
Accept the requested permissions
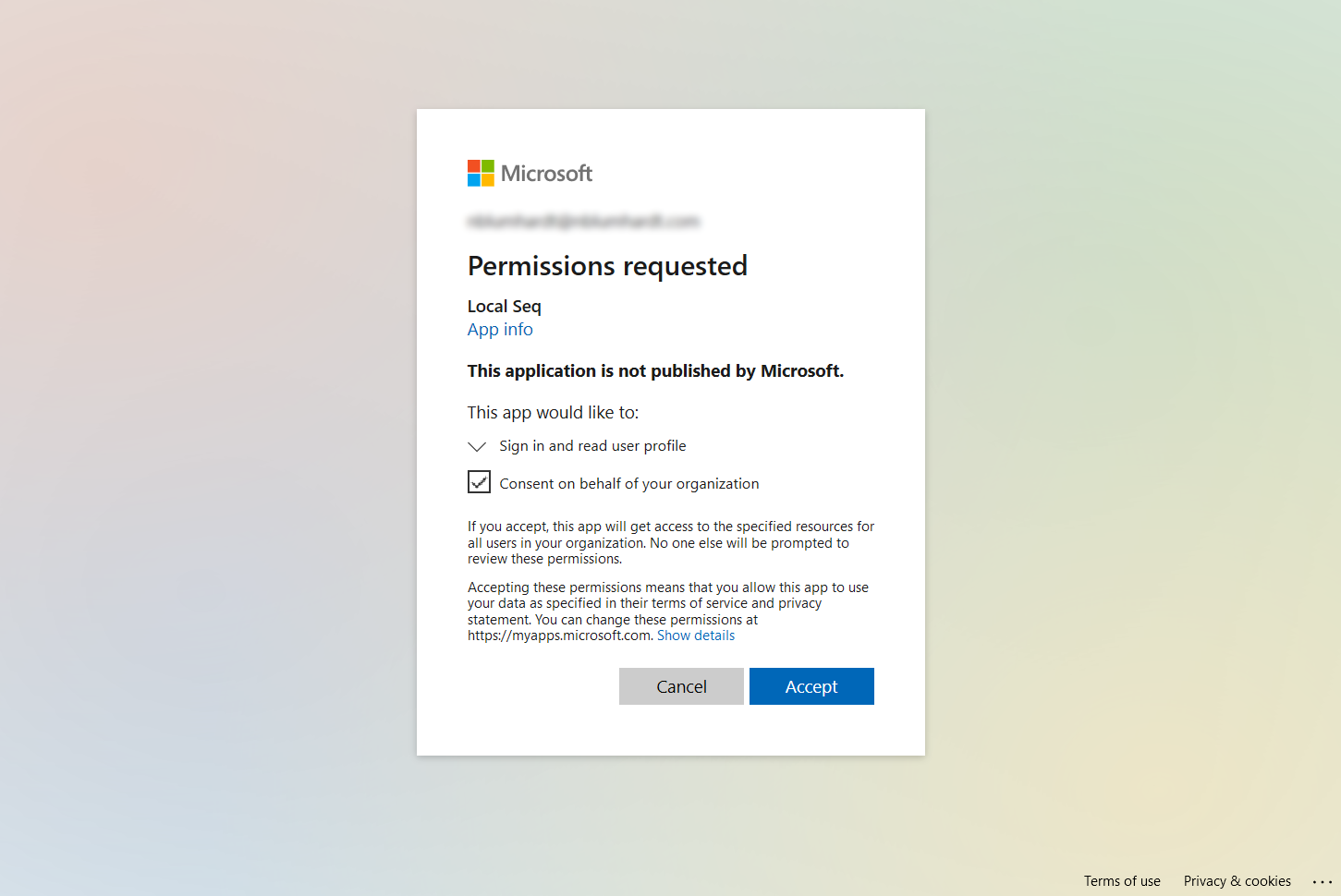(811, 686)
